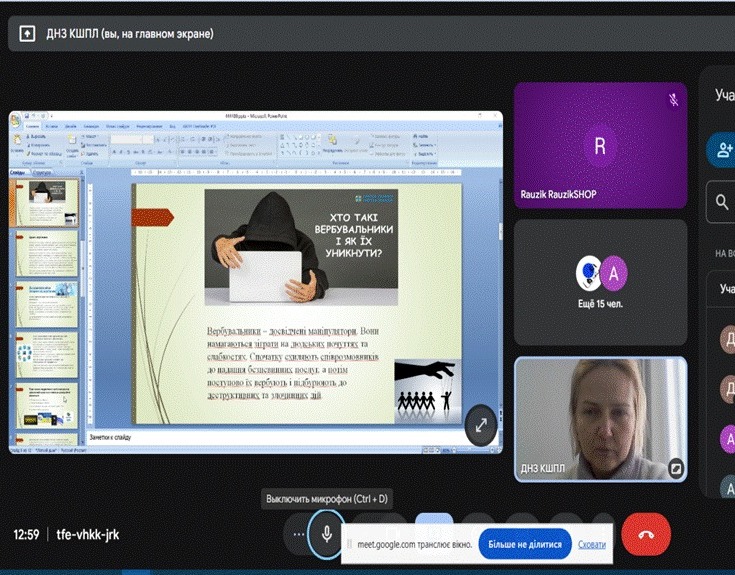Mute microphone using the mic button
The image size is (735, 575).
coord(326,534)
